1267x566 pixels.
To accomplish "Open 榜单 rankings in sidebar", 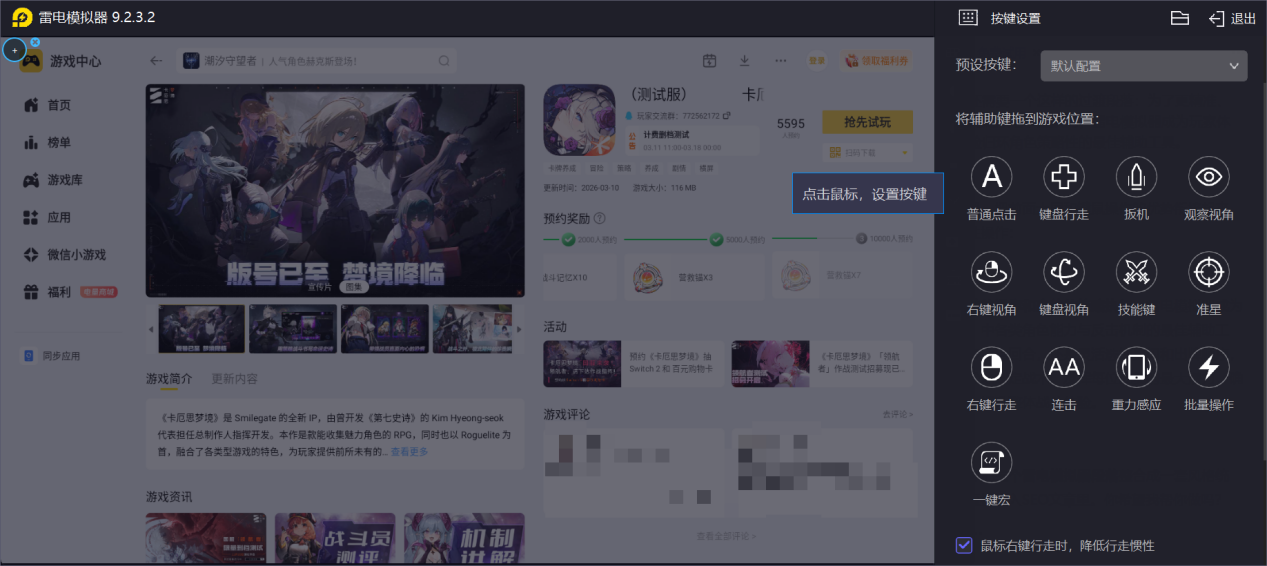I will 47,143.
